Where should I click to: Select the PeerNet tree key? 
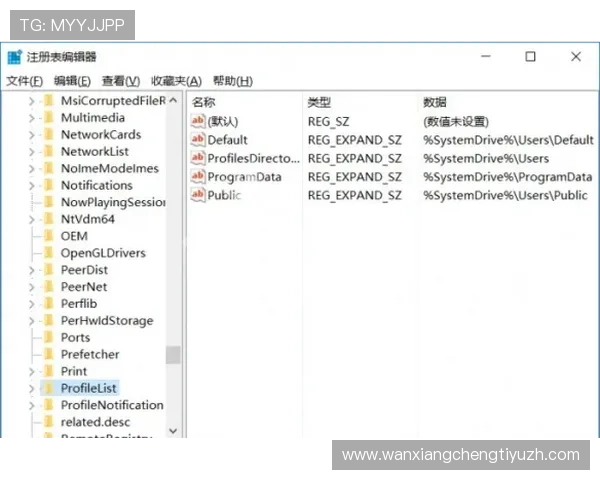84,287
